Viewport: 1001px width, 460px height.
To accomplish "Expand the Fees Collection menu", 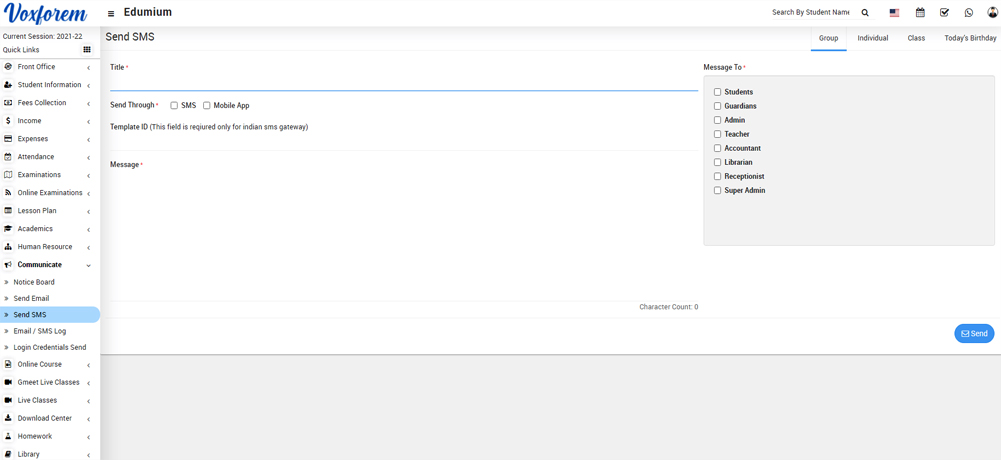I will (x=42, y=103).
